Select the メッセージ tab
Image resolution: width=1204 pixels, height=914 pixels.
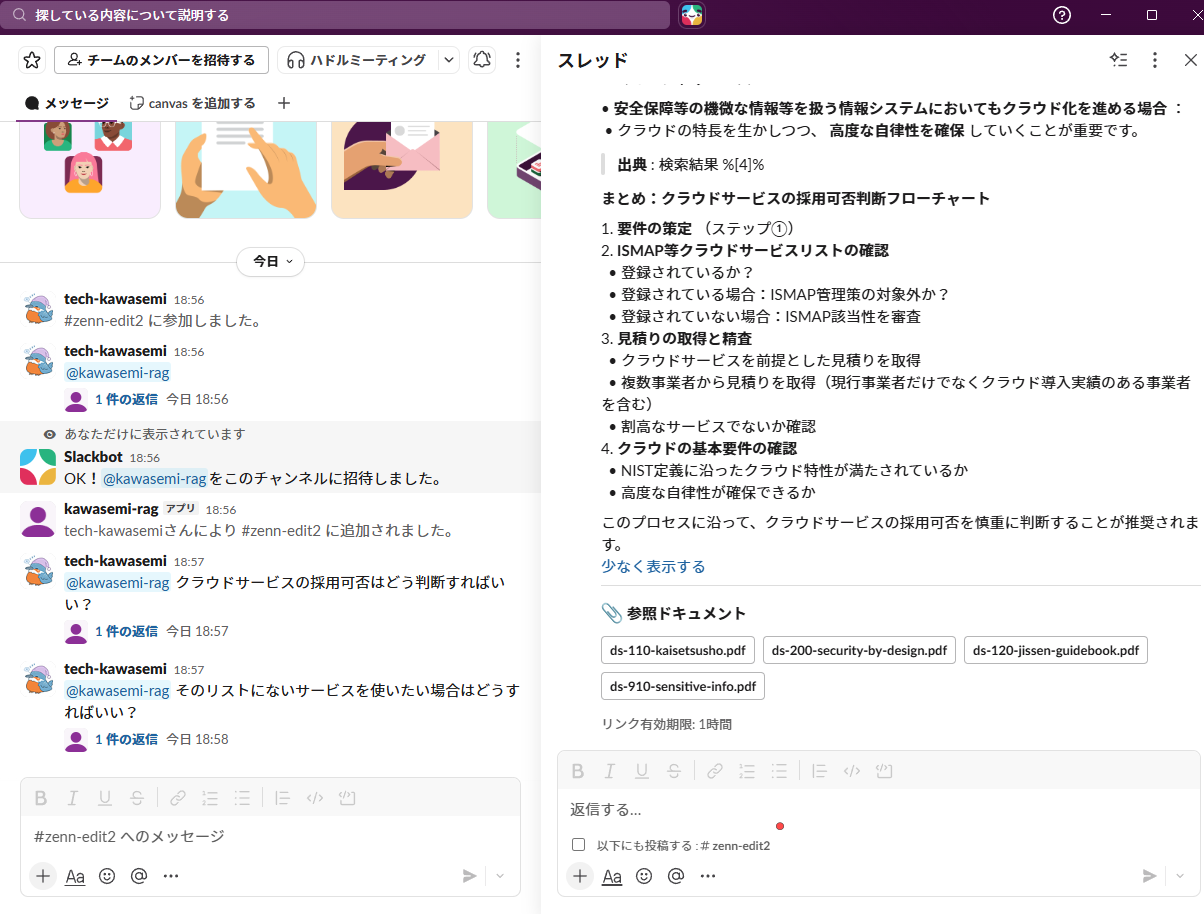click(x=67, y=103)
